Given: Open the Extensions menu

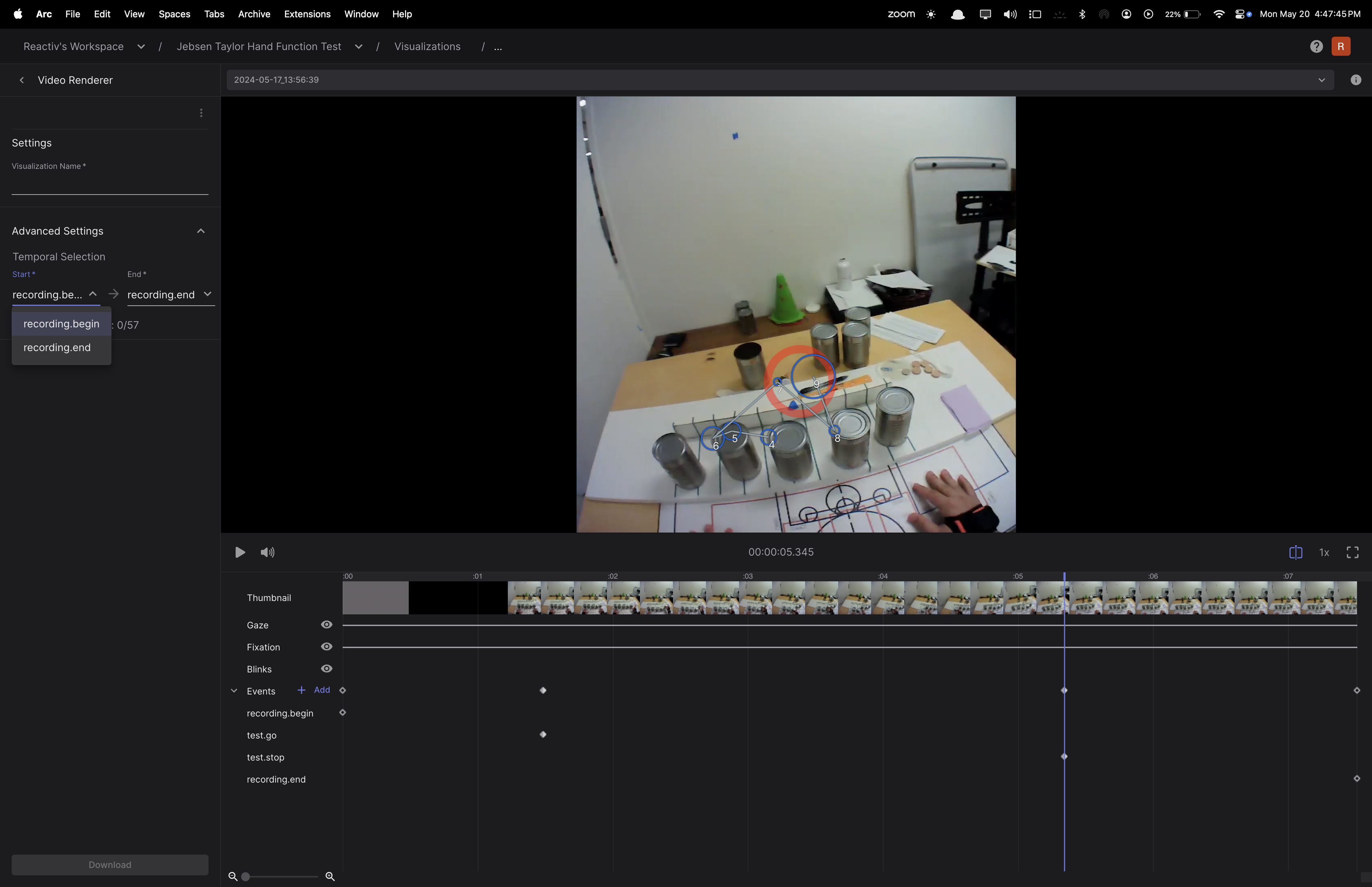Looking at the screenshot, I should click(x=307, y=14).
